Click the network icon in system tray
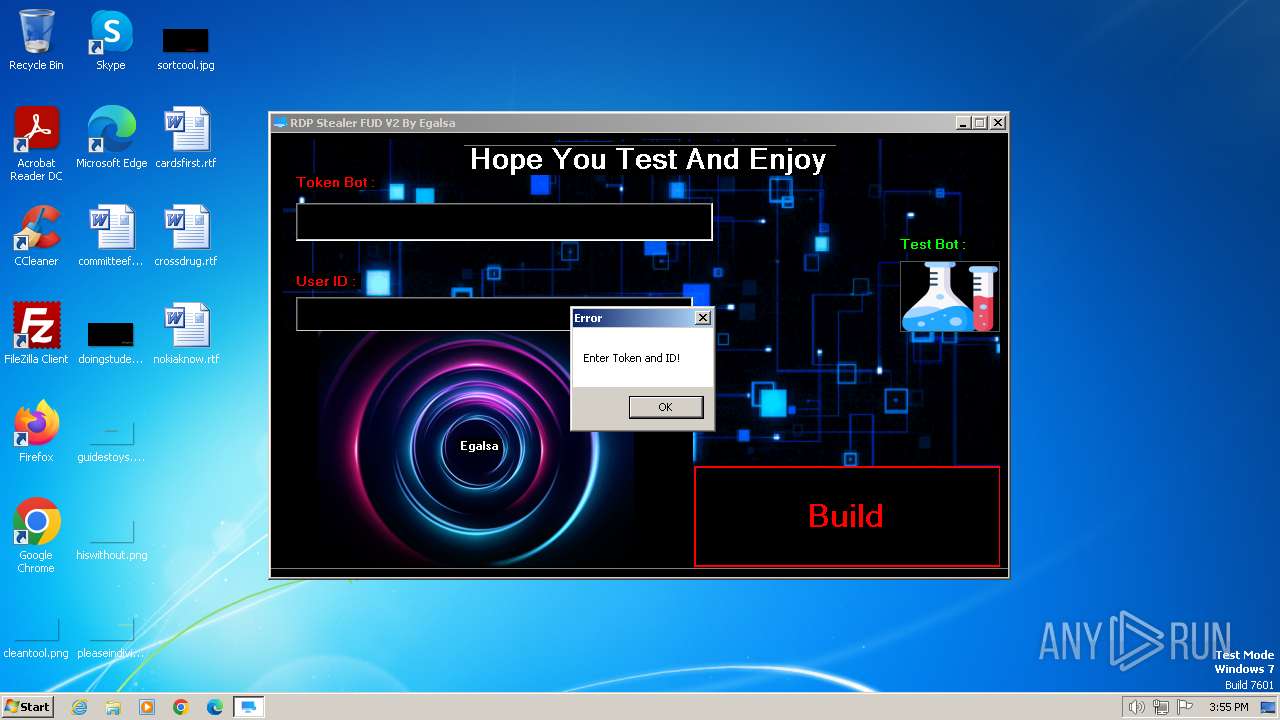Image resolution: width=1280 pixels, height=720 pixels. tap(1161, 707)
